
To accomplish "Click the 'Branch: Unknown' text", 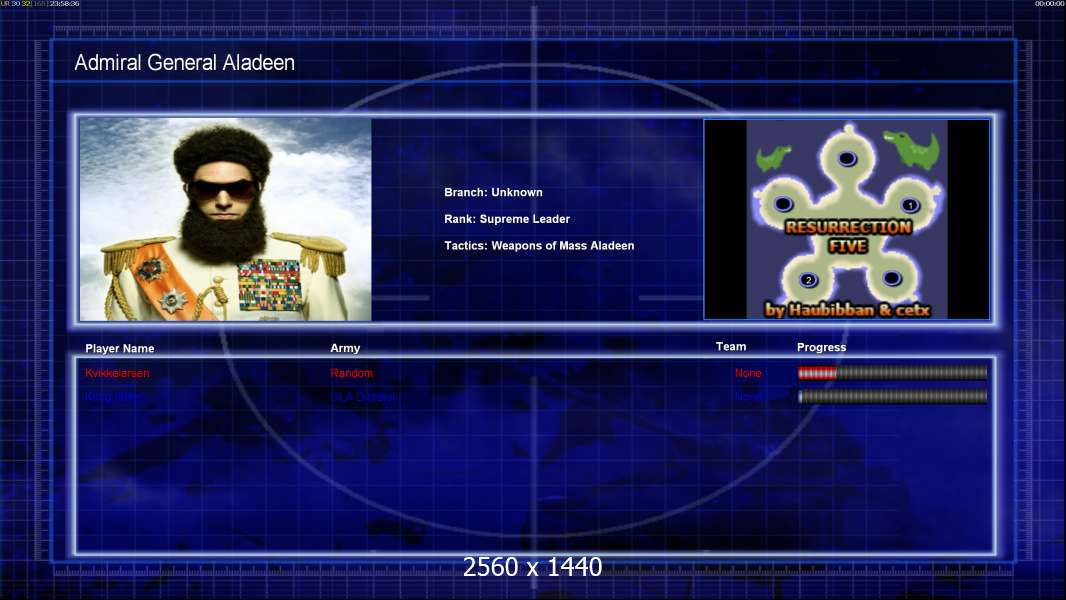I will pos(493,192).
